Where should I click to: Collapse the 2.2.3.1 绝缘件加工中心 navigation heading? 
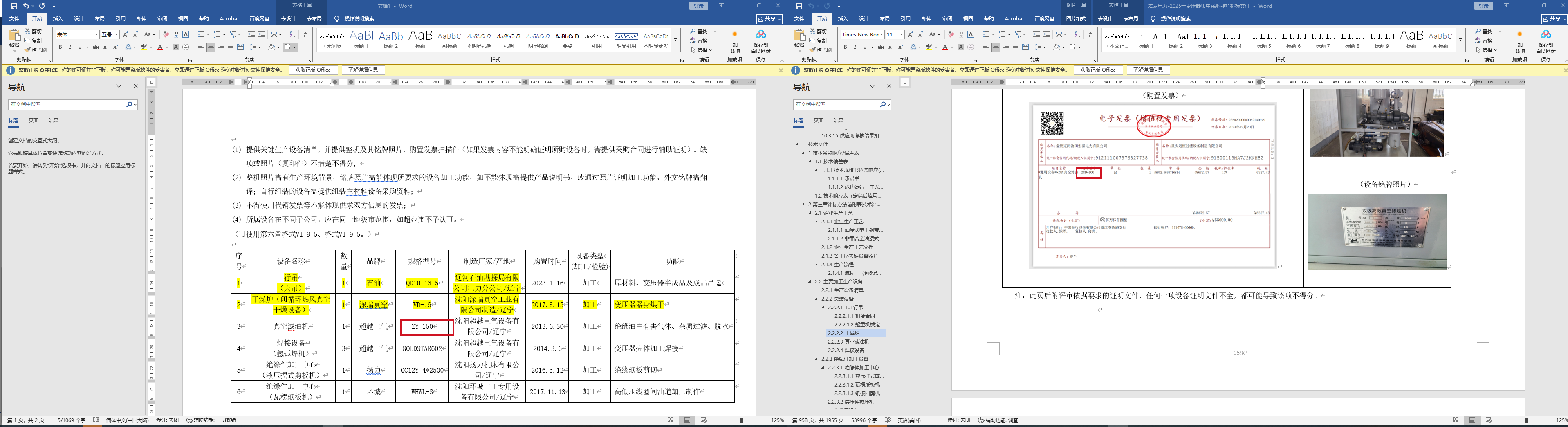824,368
